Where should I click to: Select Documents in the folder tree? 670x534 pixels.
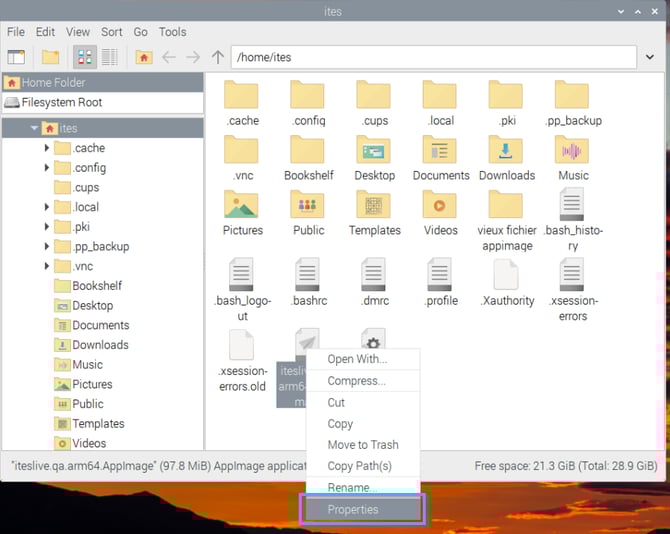[100, 325]
